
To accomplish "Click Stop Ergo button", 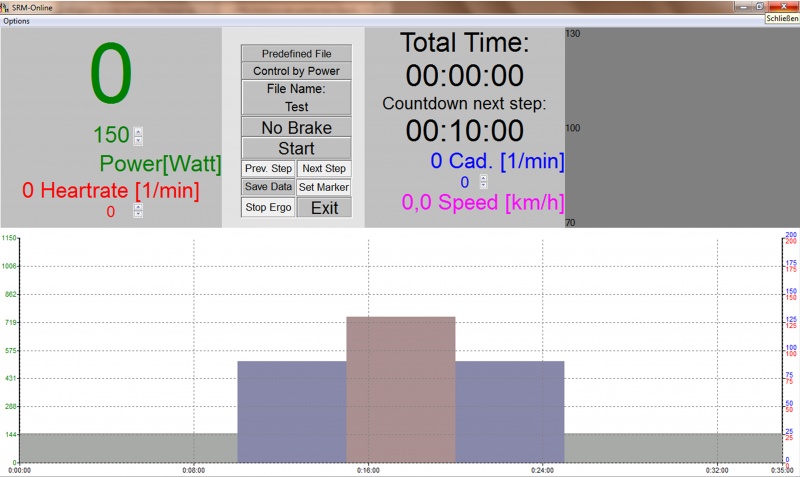I will point(268,207).
